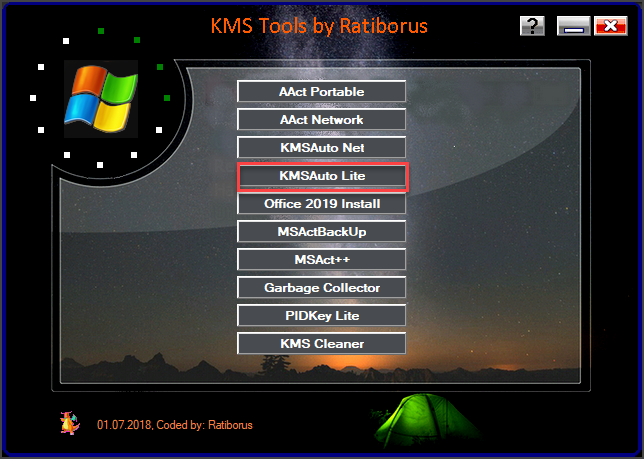Click the question mark help icon

(x=532, y=26)
